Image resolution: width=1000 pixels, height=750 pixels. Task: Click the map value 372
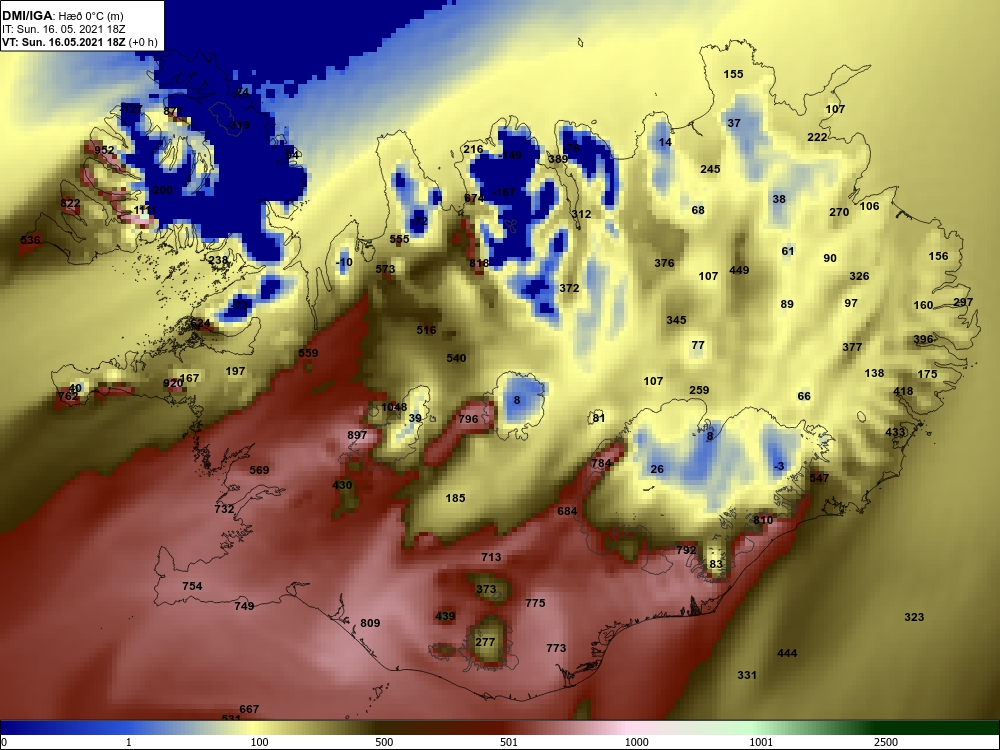(569, 288)
